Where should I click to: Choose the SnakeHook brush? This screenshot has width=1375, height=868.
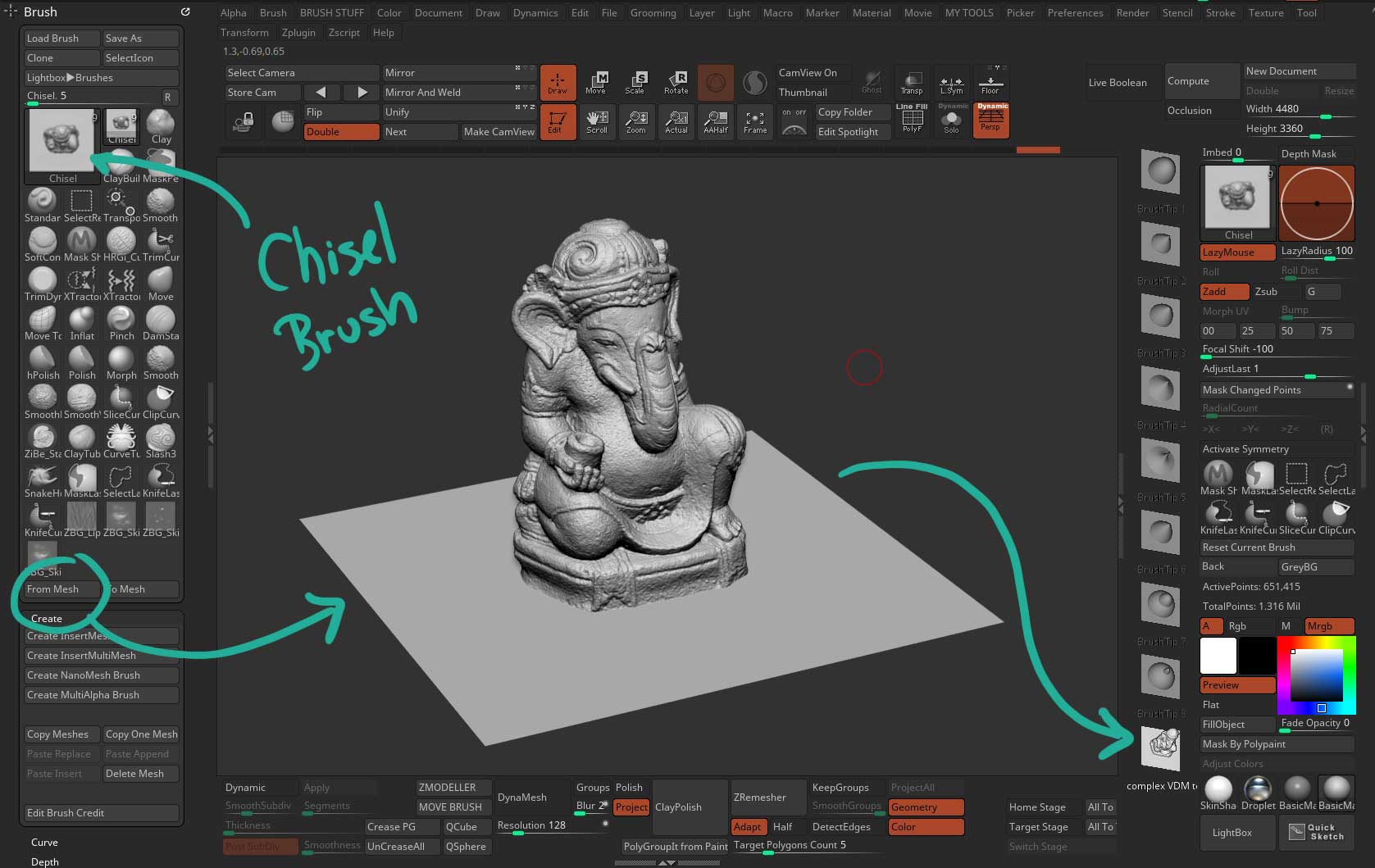click(42, 480)
